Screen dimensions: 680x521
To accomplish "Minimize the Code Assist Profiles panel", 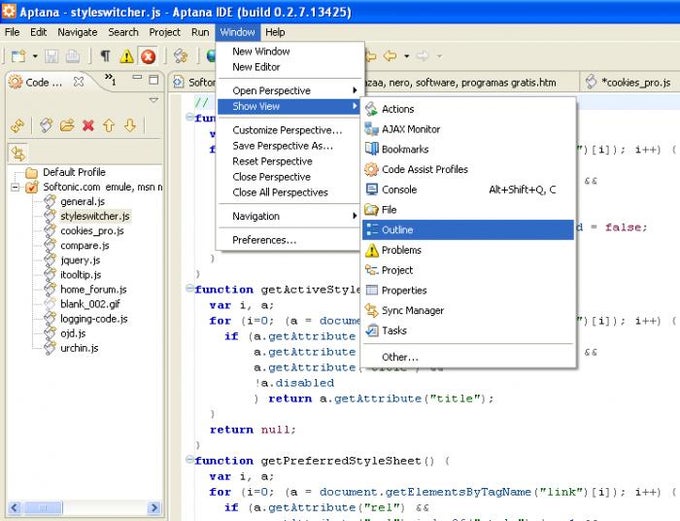I will (x=137, y=78).
